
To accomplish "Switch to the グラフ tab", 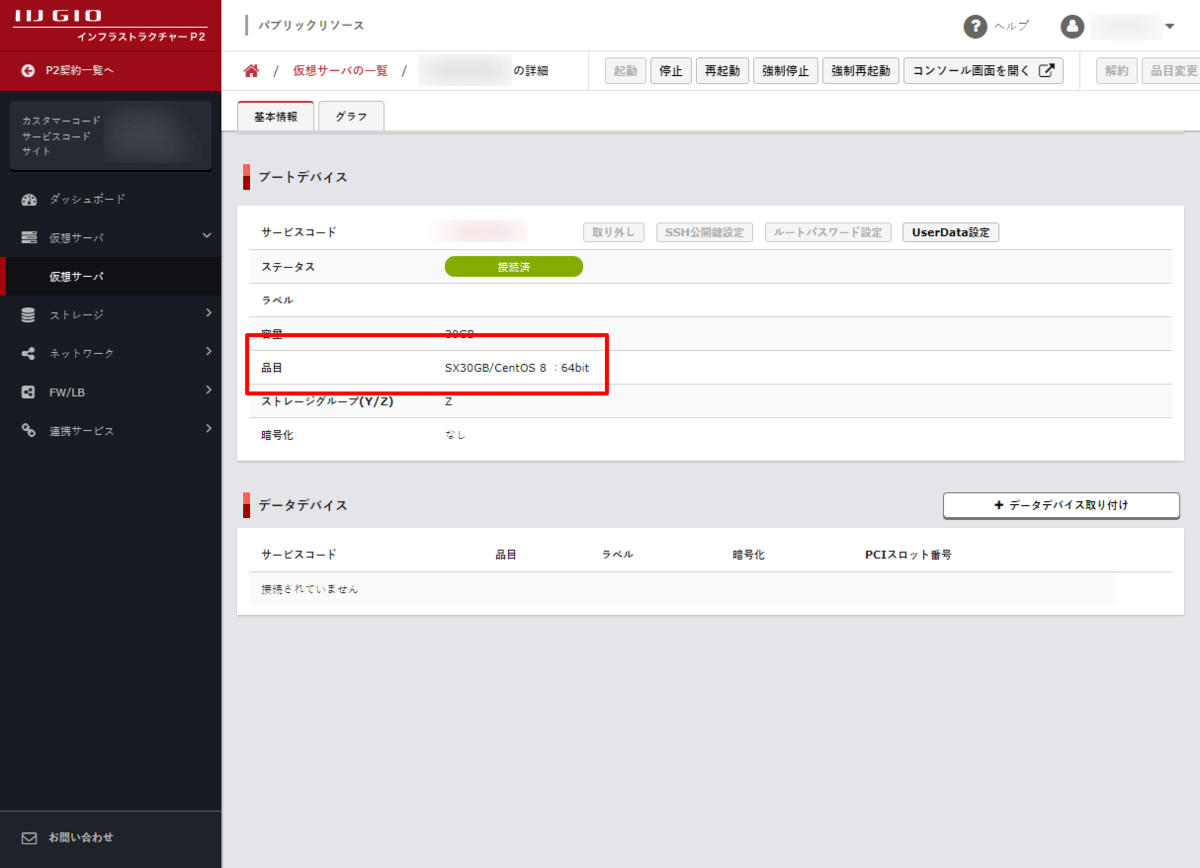I will (x=351, y=116).
